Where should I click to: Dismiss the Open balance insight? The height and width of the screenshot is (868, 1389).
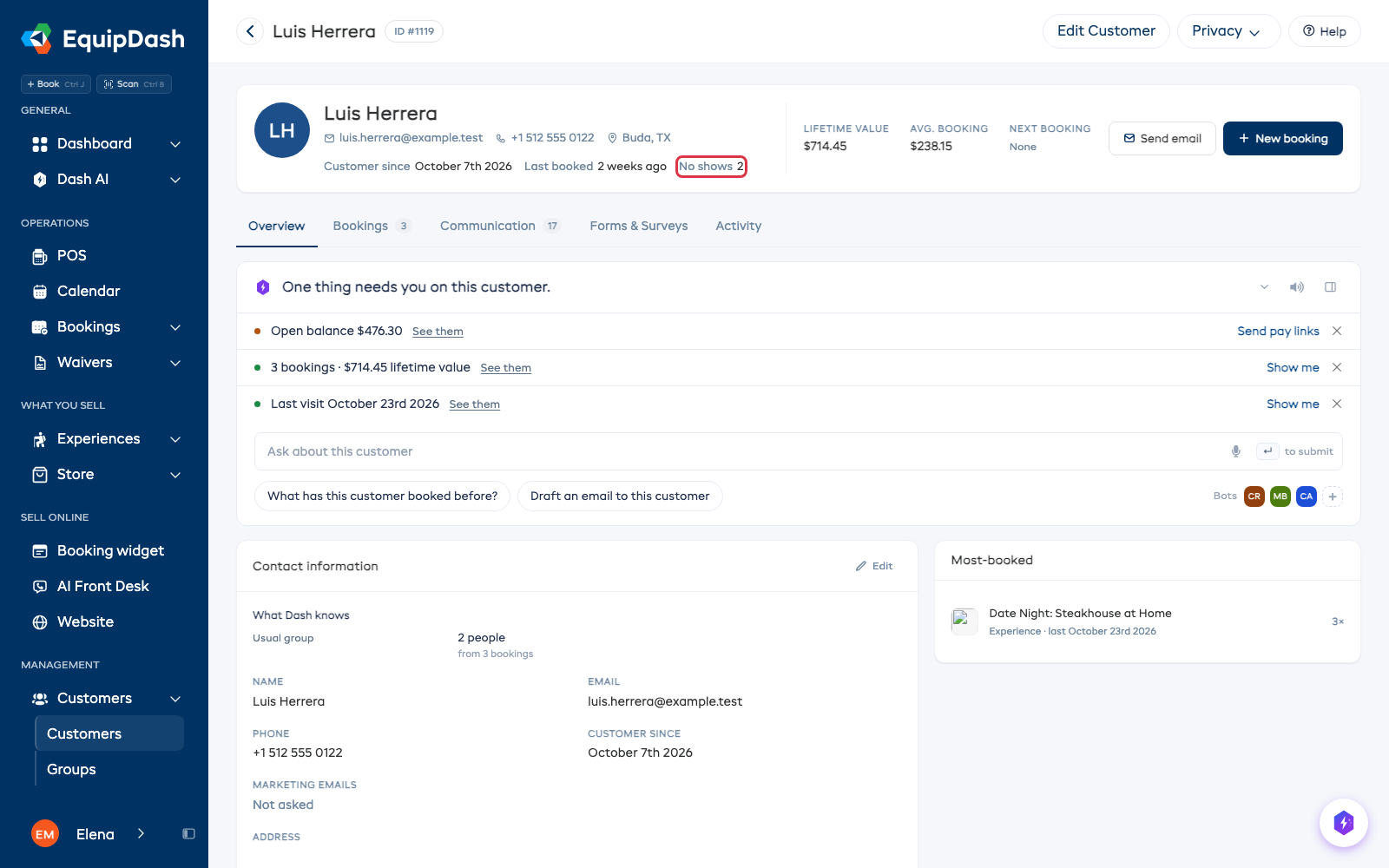pyautogui.click(x=1337, y=331)
